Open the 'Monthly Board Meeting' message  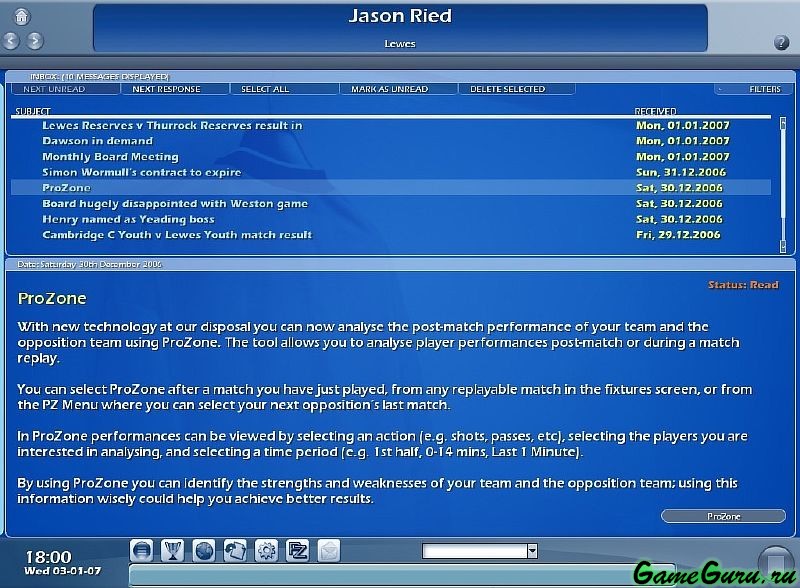(110, 157)
